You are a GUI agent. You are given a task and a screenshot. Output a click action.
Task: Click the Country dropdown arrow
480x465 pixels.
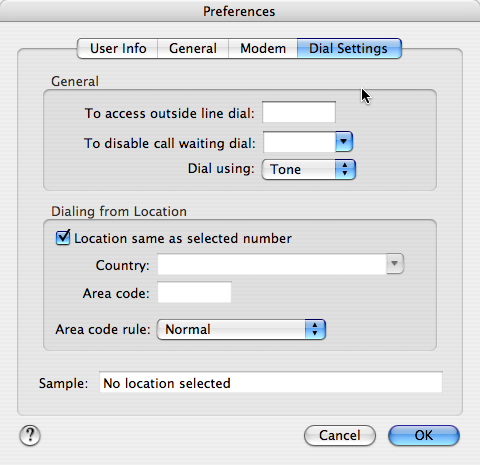pyautogui.click(x=395, y=264)
